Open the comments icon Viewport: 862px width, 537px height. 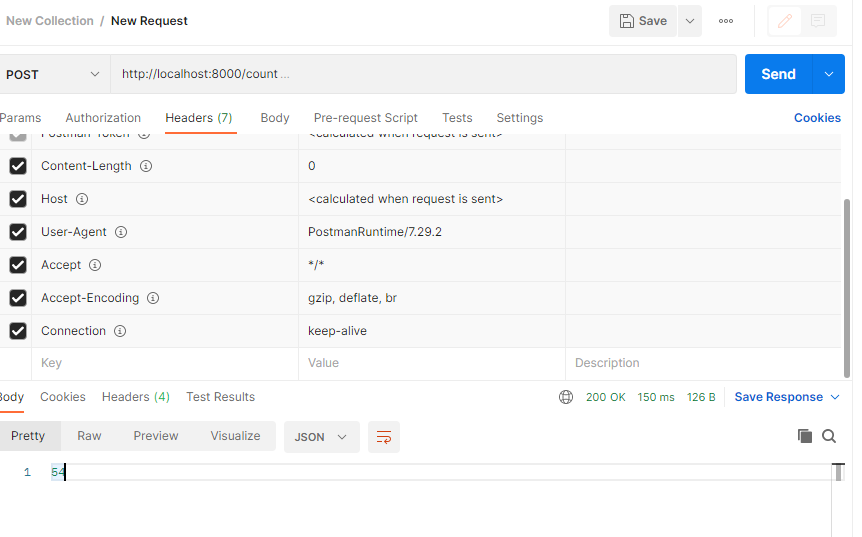click(x=818, y=21)
